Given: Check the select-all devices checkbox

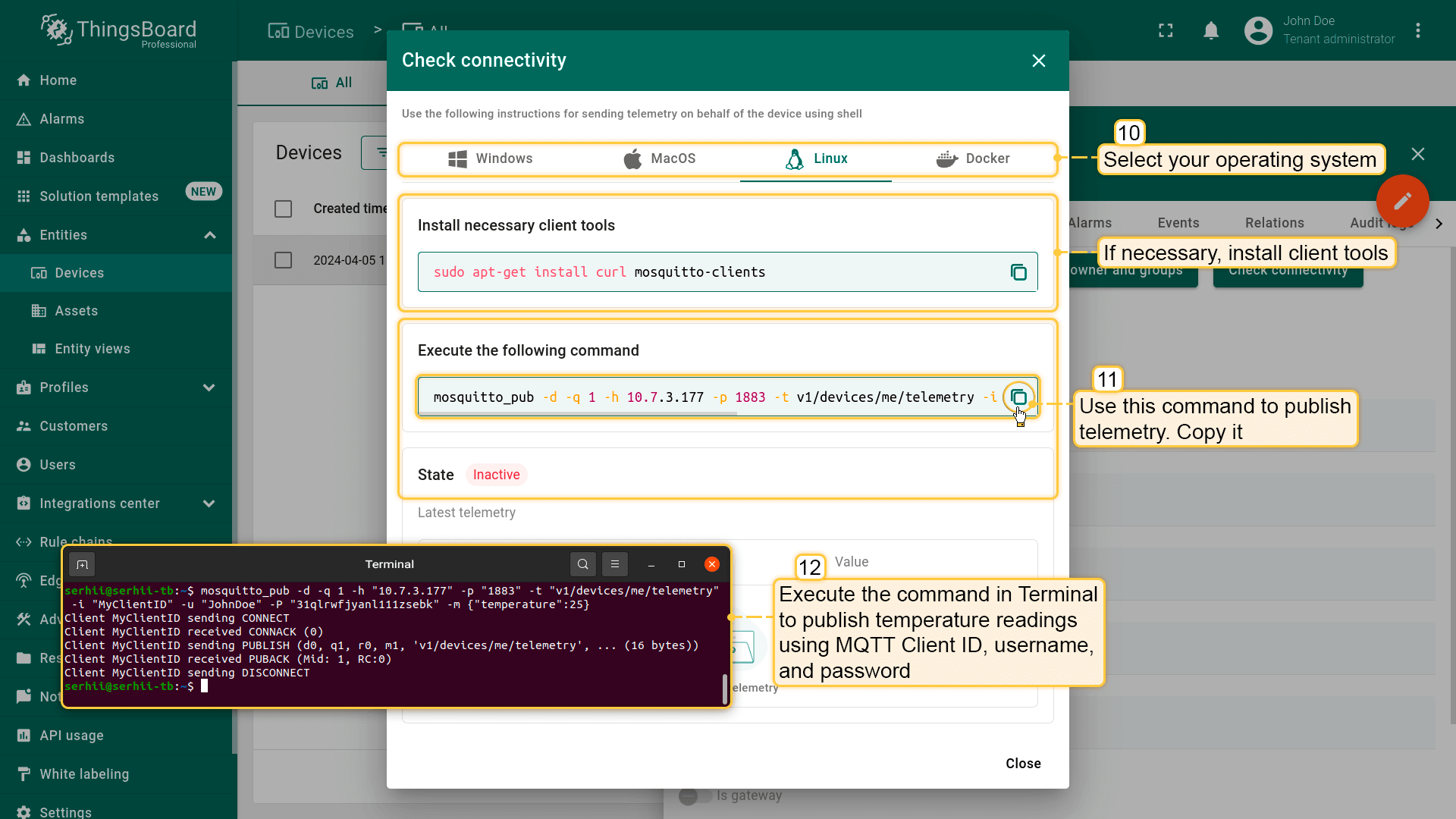Looking at the screenshot, I should tap(283, 209).
